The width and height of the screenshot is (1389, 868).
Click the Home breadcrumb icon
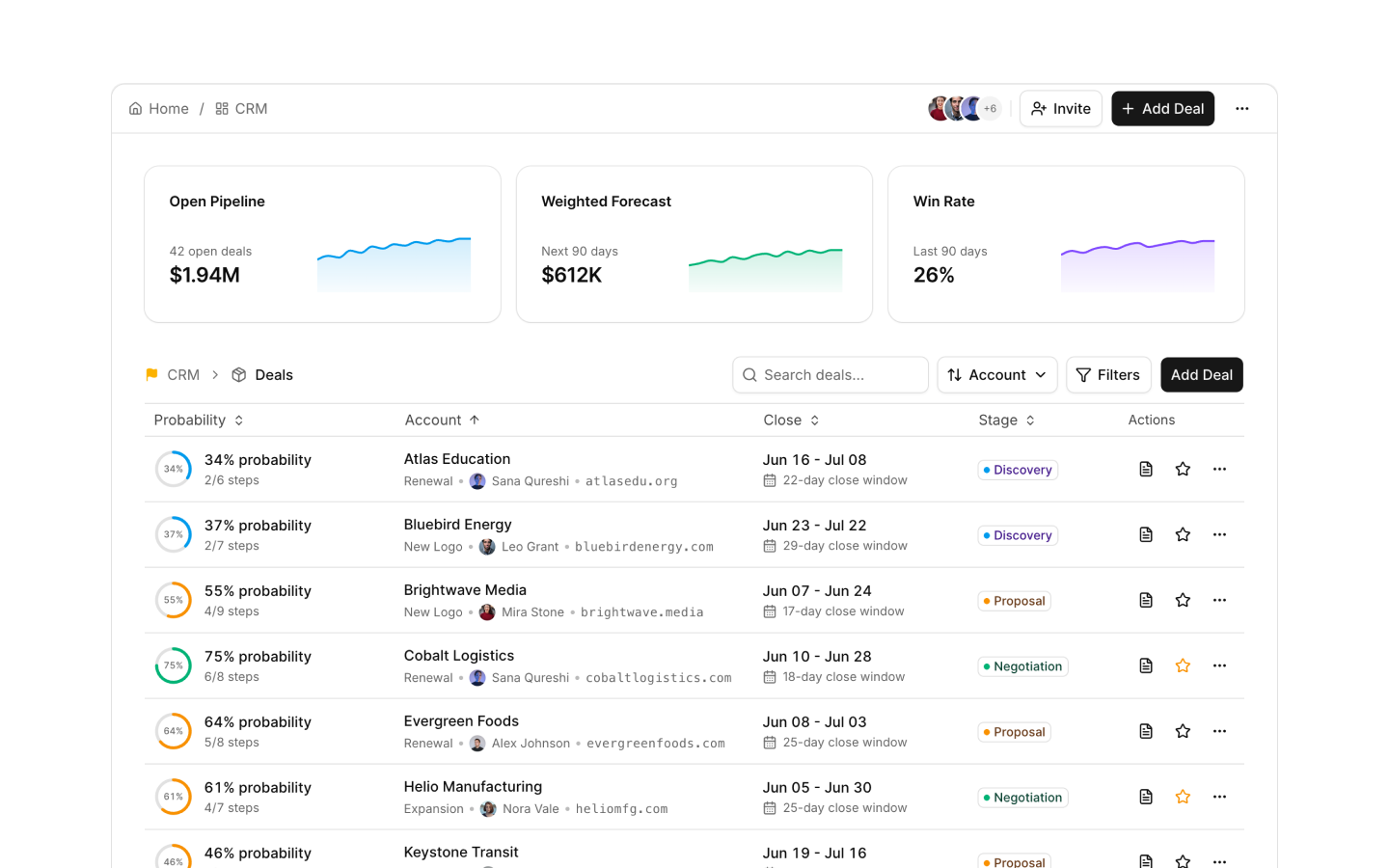coord(136,109)
